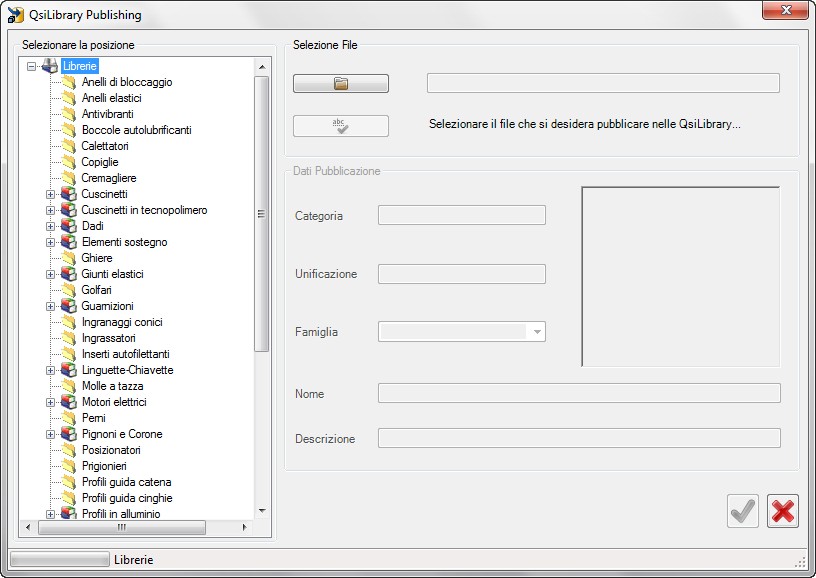Click the folder icon beside Antivibranti
Image resolution: width=816 pixels, height=578 pixels.
click(x=69, y=114)
